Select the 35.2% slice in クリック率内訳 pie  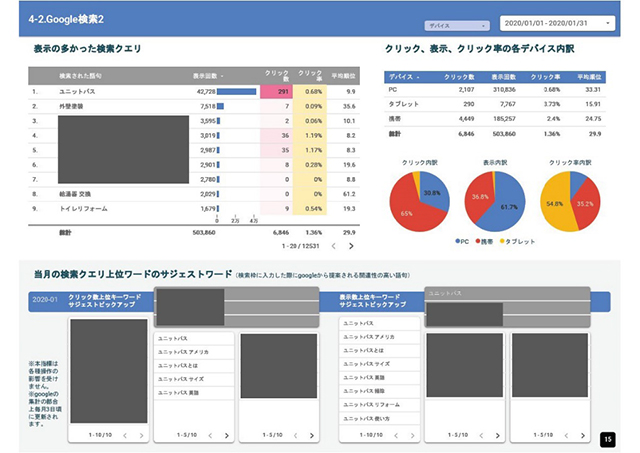[585, 204]
